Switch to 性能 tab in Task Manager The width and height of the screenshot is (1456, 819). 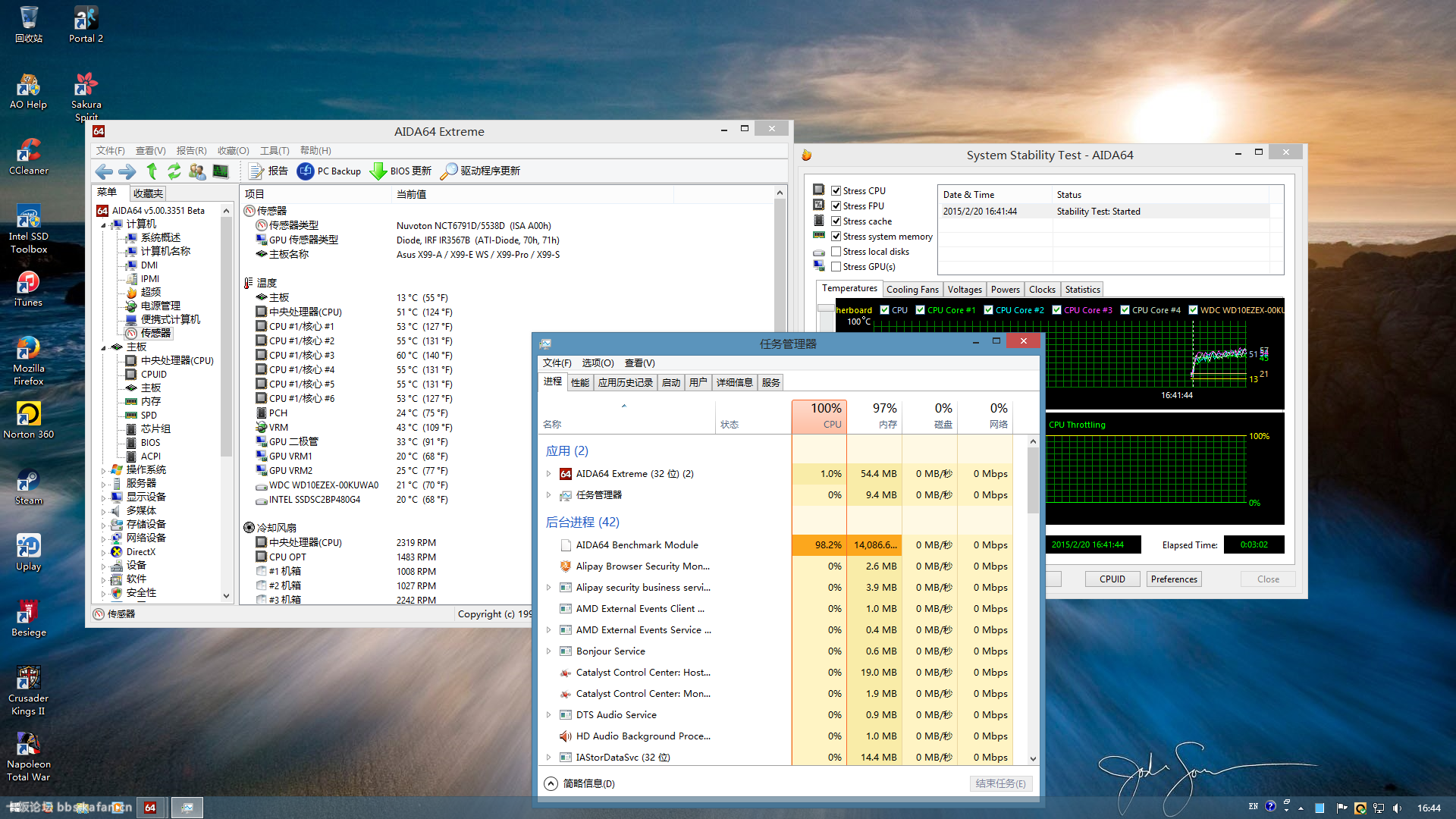[580, 383]
